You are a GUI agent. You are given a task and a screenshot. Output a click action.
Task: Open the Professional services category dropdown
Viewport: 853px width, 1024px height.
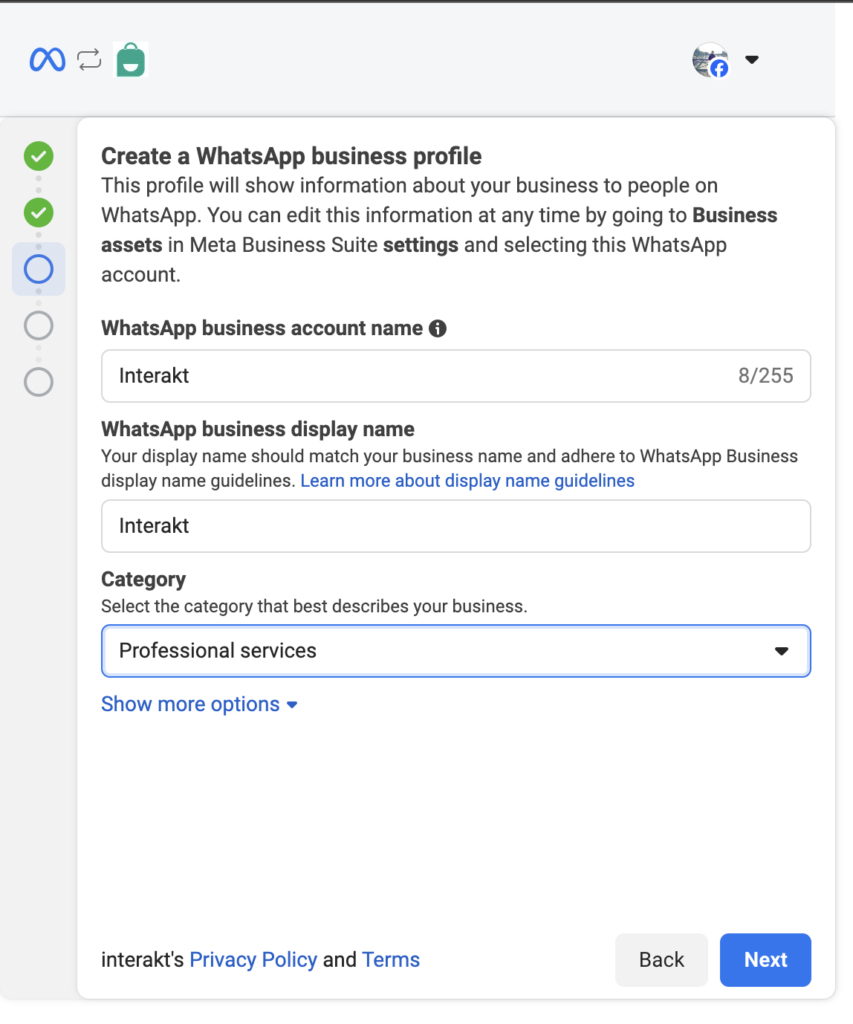click(x=456, y=651)
